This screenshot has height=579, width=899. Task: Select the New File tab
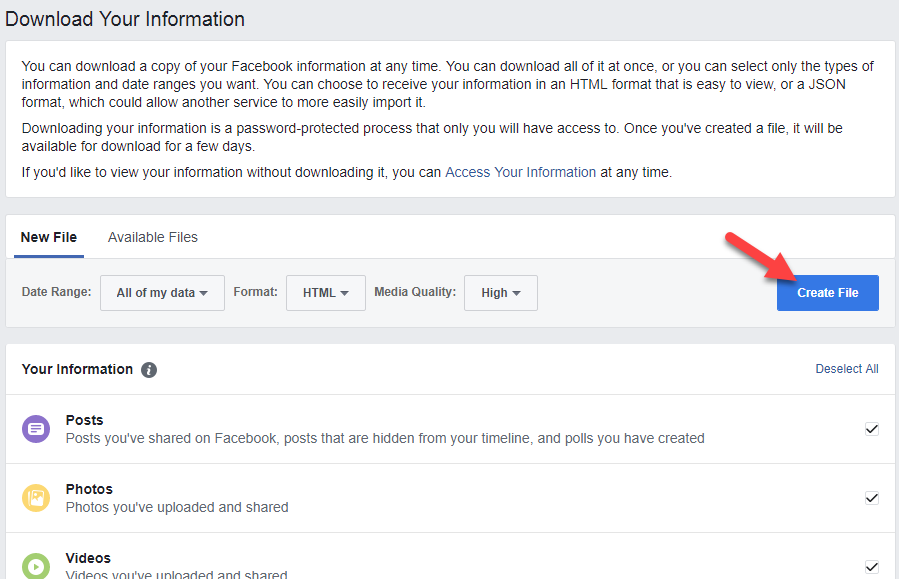coord(48,237)
